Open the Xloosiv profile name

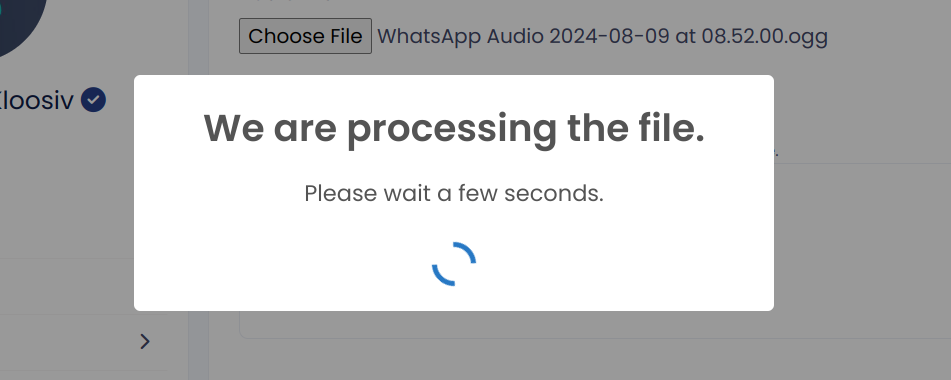pyautogui.click(x=36, y=100)
